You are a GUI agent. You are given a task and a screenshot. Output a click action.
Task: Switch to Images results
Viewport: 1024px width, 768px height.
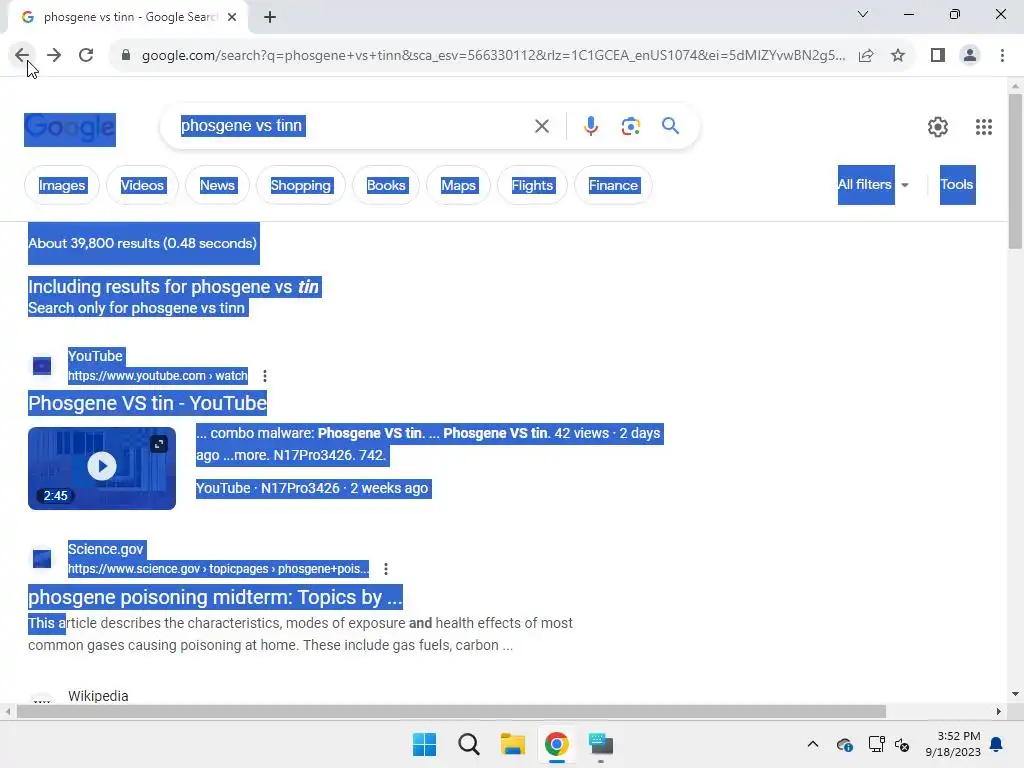coord(62,185)
